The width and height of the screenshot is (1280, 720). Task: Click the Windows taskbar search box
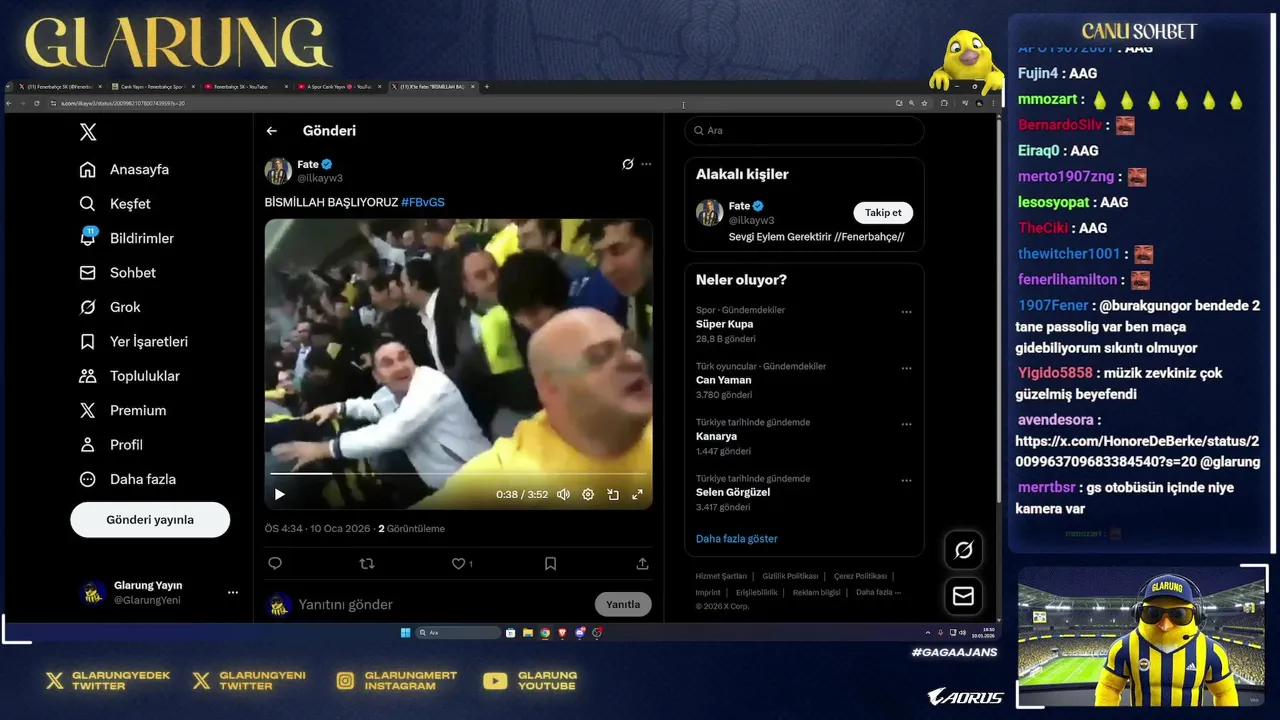pos(458,632)
